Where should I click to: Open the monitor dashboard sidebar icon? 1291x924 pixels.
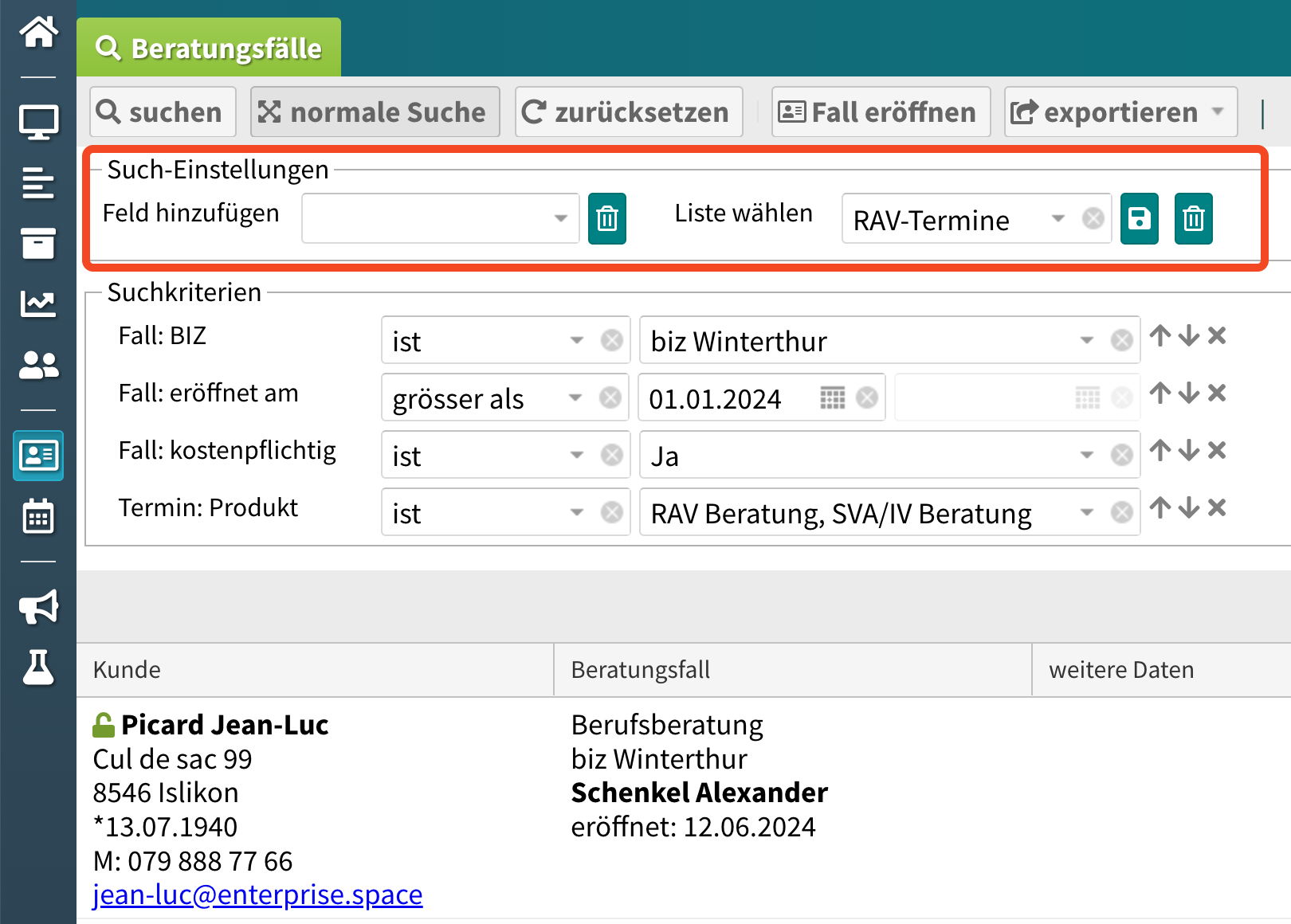point(38,122)
